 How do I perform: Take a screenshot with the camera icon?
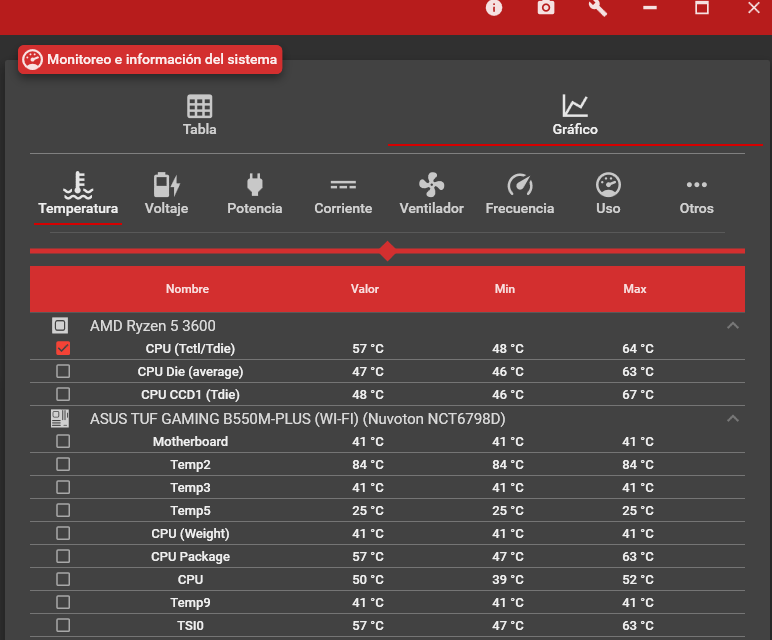(x=546, y=8)
